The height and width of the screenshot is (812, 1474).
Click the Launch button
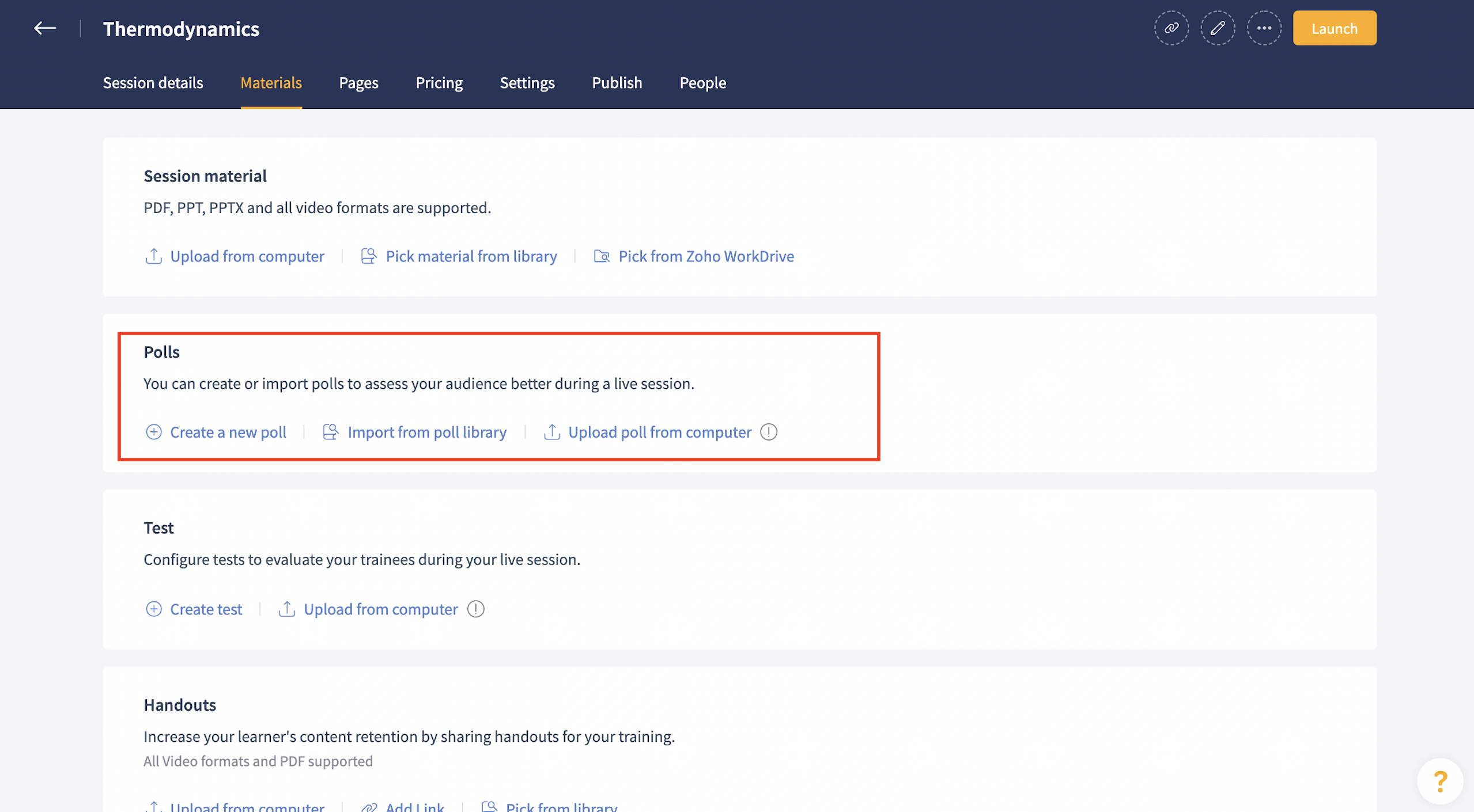click(x=1334, y=28)
